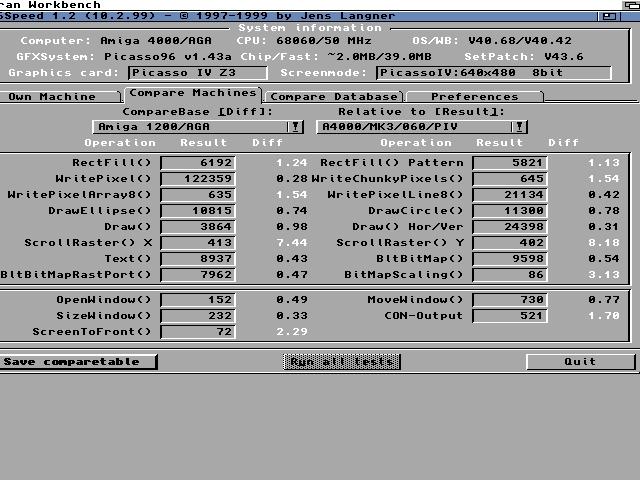640x480 pixels.
Task: Click the window depth gadget in title bar
Action: coord(609,16)
